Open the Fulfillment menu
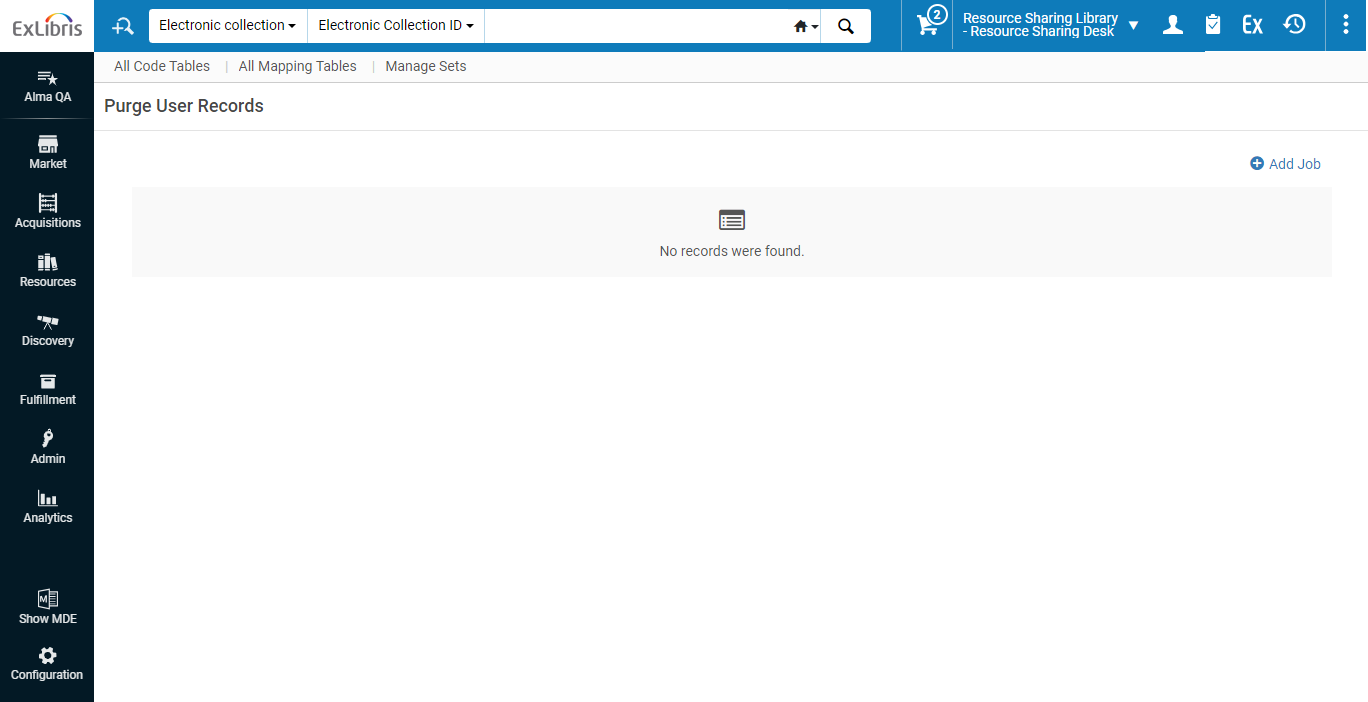 [47, 388]
